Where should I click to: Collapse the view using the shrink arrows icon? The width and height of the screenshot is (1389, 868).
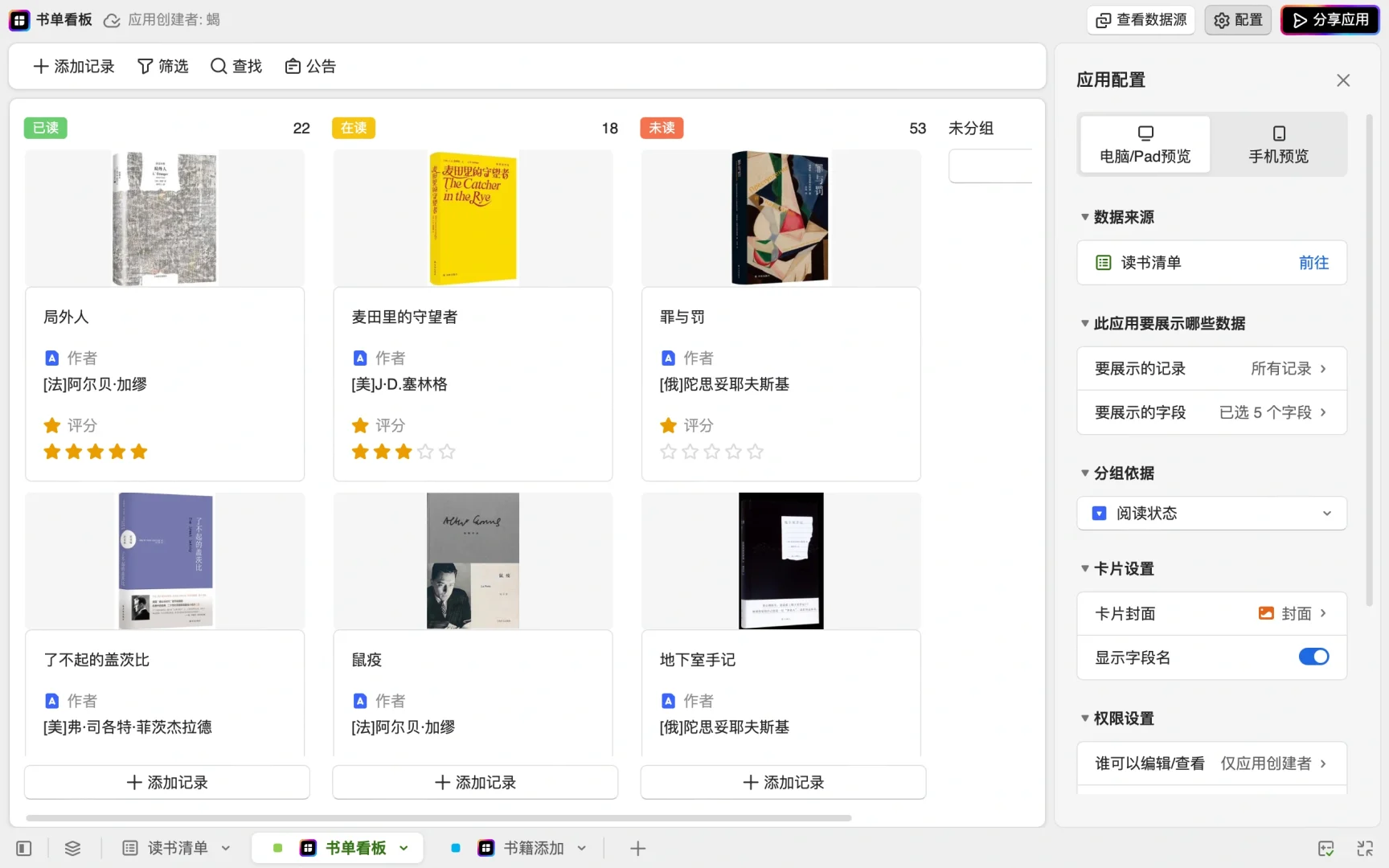(1365, 848)
